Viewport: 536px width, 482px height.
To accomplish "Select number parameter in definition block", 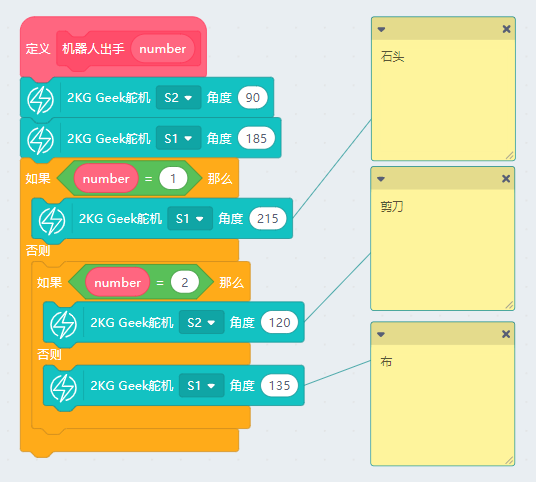I will tap(163, 49).
